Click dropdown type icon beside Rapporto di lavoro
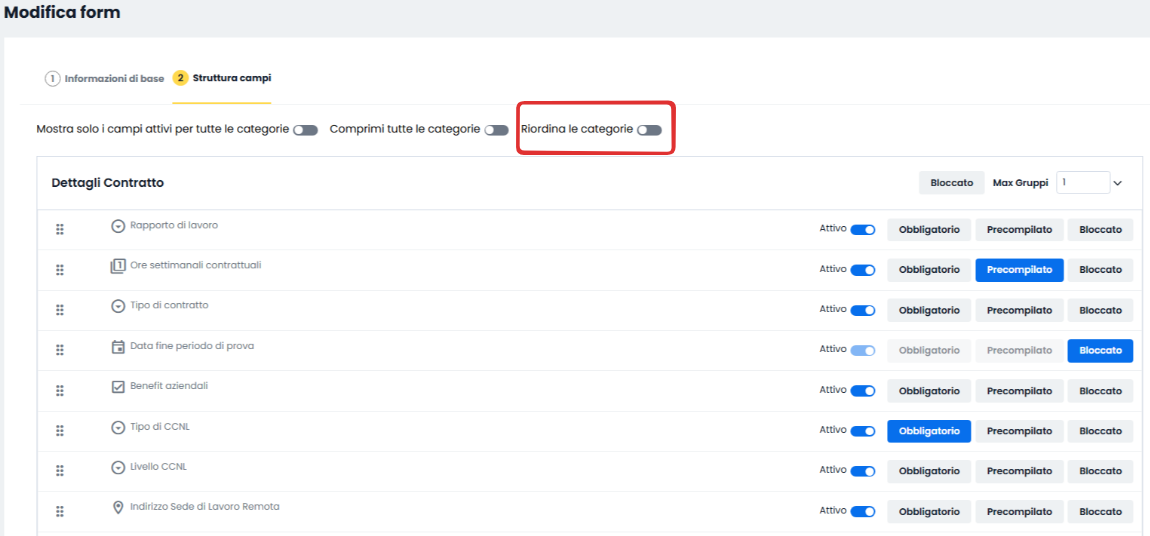Screen dimensions: 1150x536 click(x=117, y=226)
